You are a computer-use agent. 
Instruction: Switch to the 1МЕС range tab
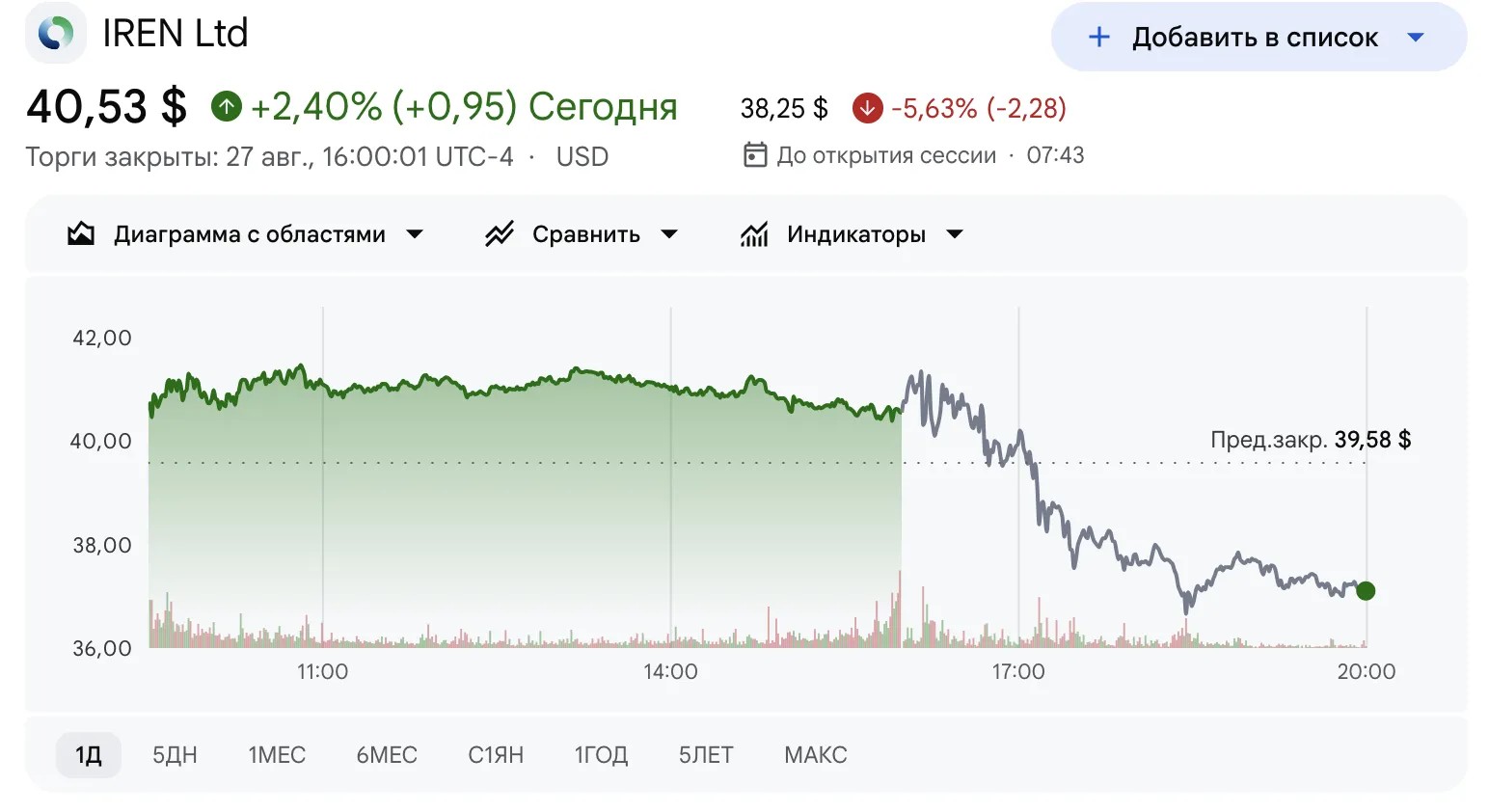(x=277, y=755)
